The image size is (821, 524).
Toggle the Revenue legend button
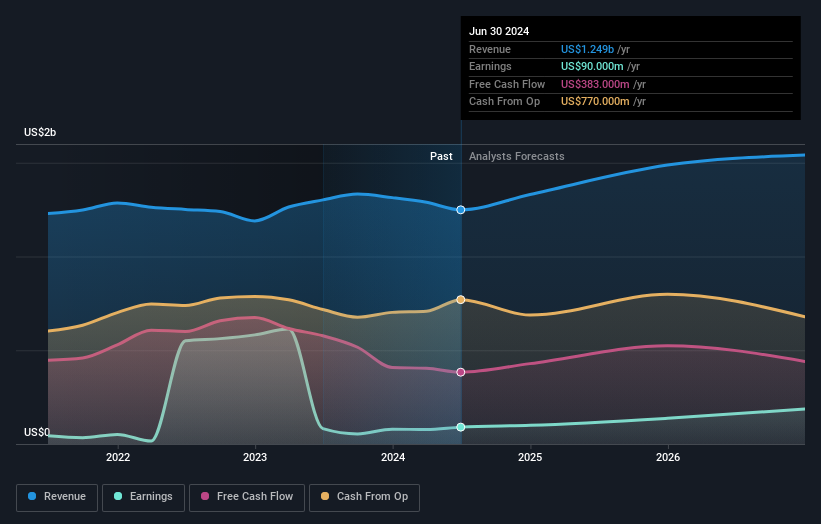[x=57, y=497]
